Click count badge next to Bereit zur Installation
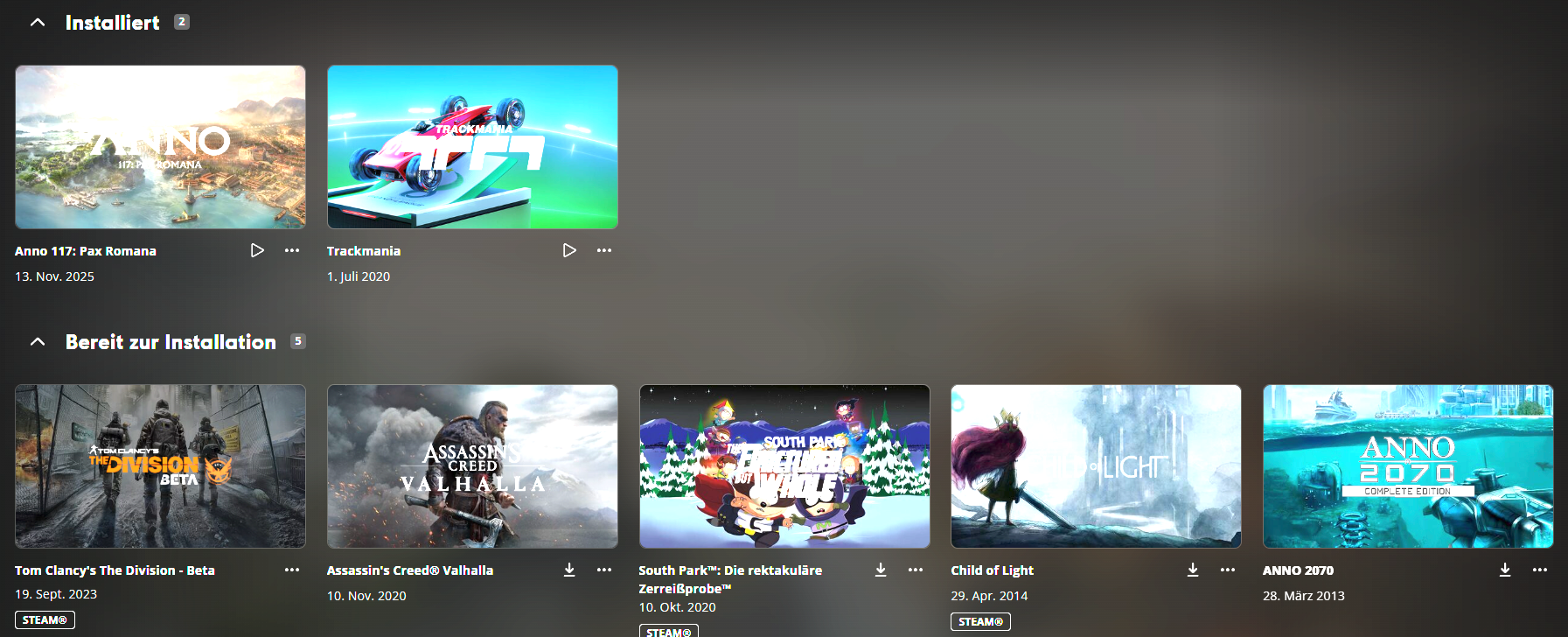The width and height of the screenshot is (1568, 637). (x=298, y=341)
